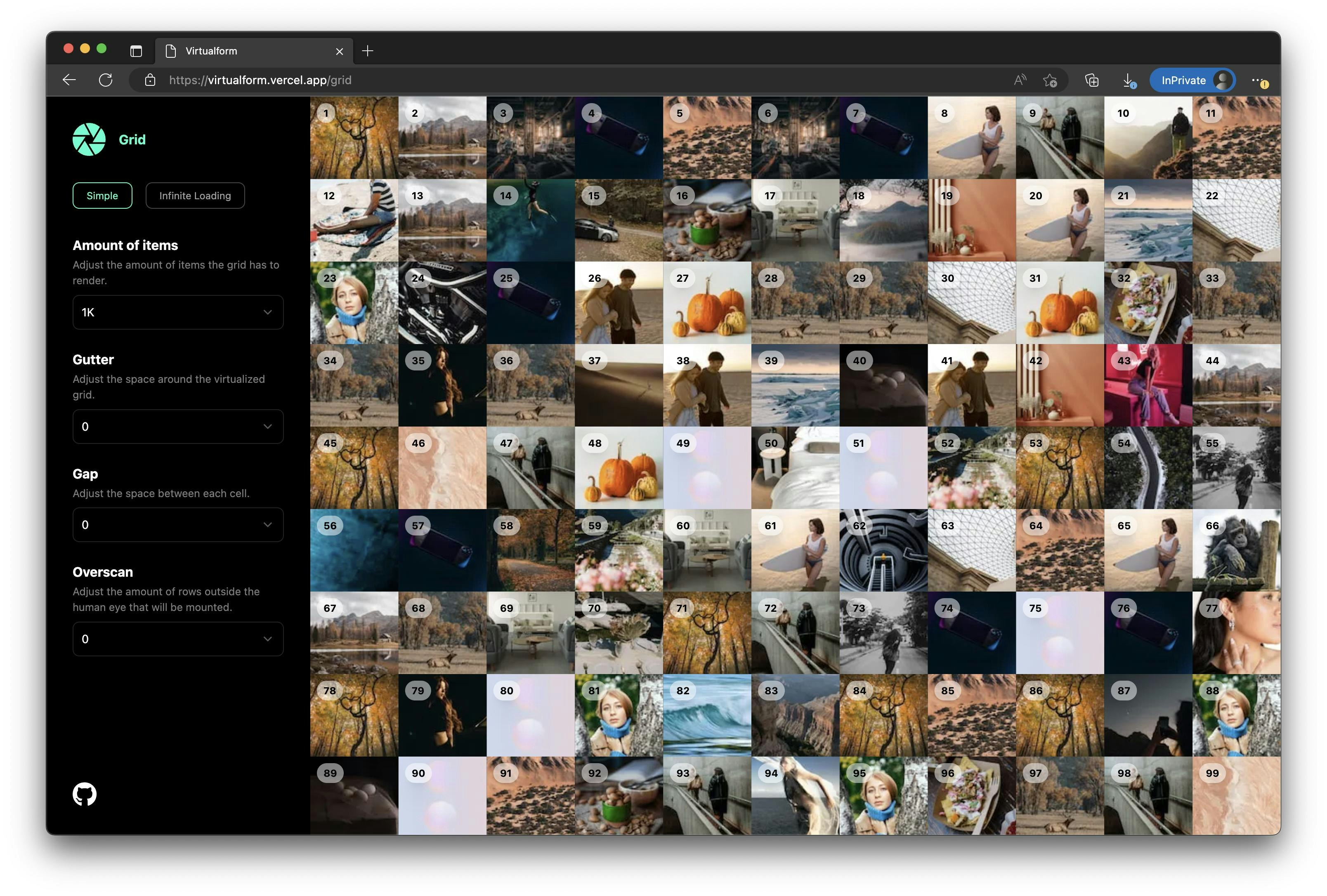Click the address bar URL
Viewport: 1327px width, 896px height.
[260, 80]
